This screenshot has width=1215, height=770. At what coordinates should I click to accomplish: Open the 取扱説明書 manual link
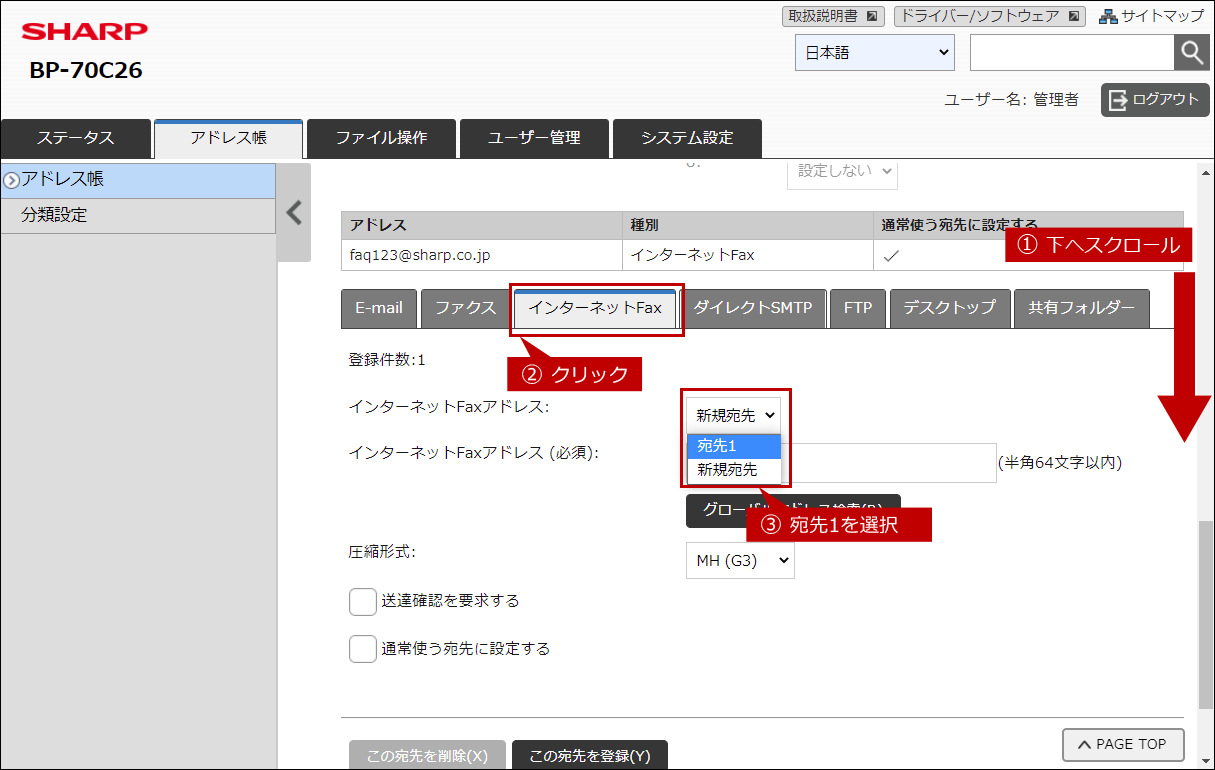833,16
